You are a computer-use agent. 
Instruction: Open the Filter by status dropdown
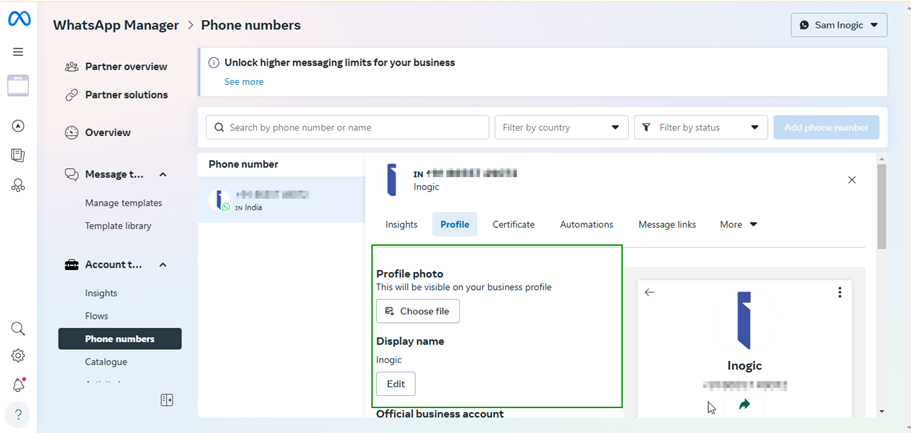pyautogui.click(x=700, y=128)
